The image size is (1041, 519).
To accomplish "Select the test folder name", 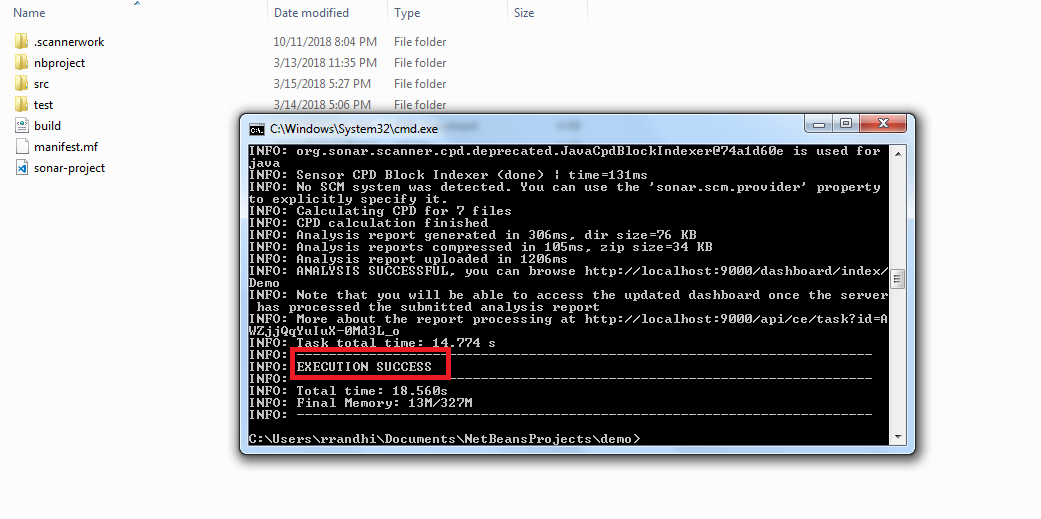I will point(43,105).
